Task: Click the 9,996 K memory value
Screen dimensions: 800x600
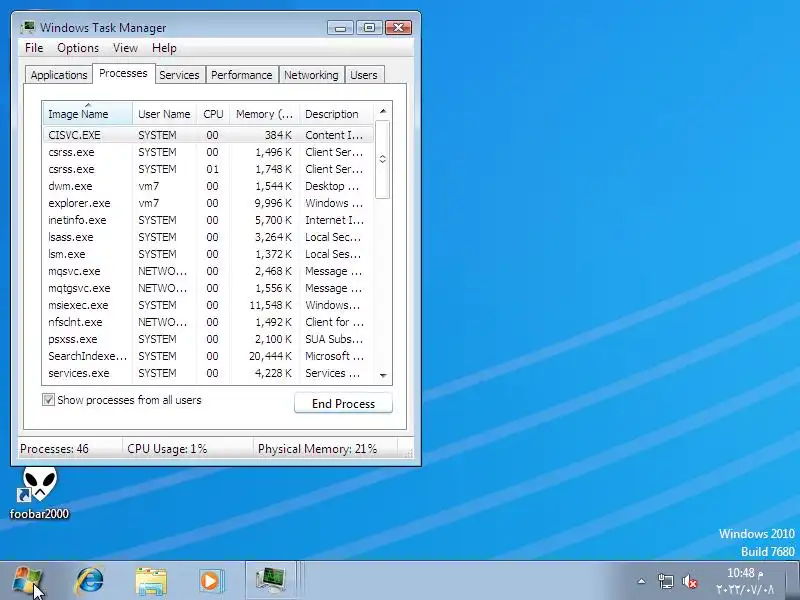Action: coord(273,203)
